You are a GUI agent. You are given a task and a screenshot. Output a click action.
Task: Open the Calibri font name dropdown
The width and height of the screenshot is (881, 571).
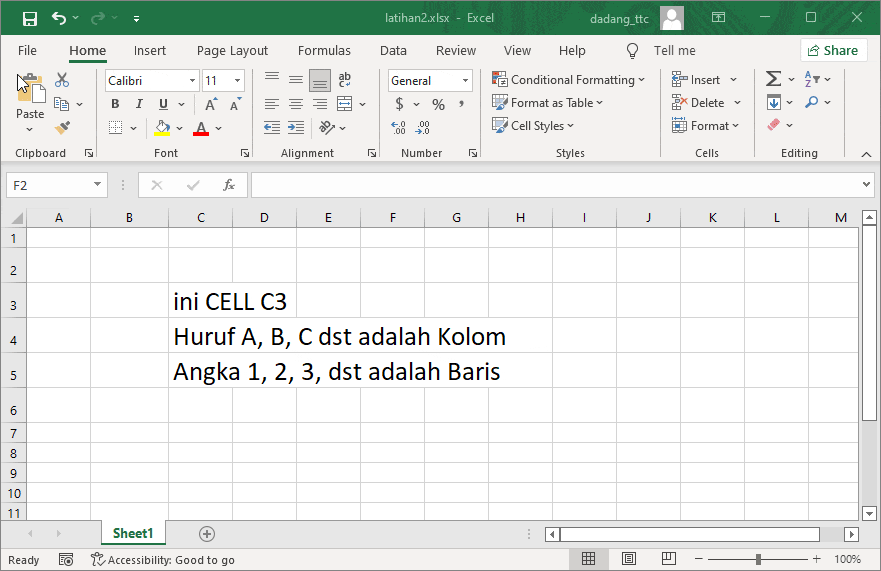click(x=192, y=80)
